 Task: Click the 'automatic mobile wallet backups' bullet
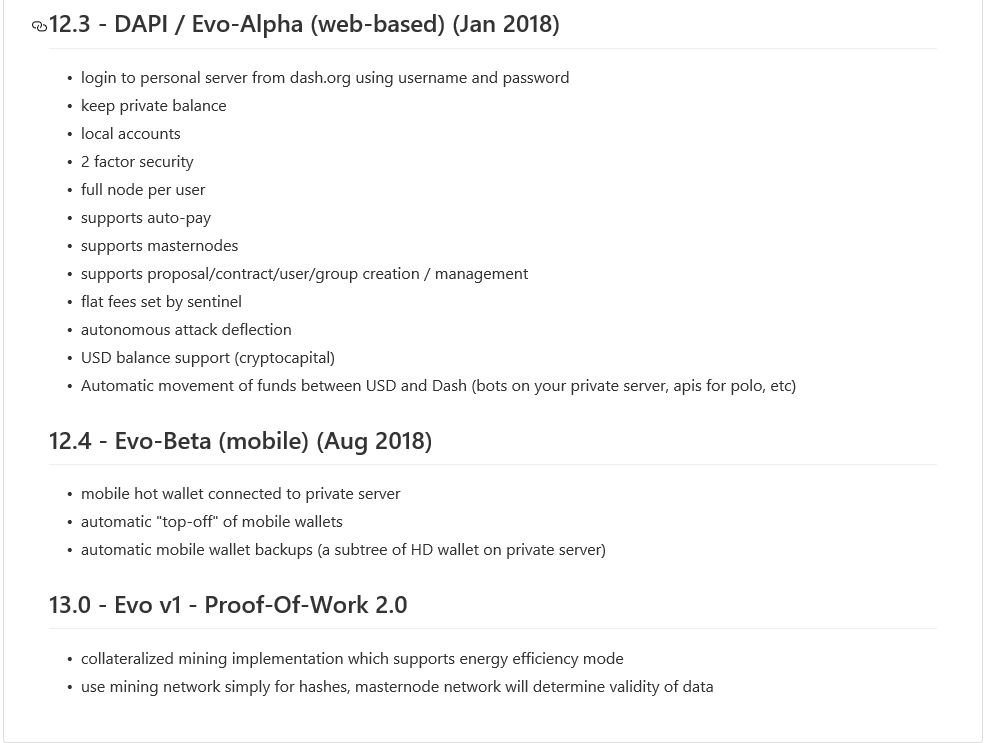(x=343, y=550)
